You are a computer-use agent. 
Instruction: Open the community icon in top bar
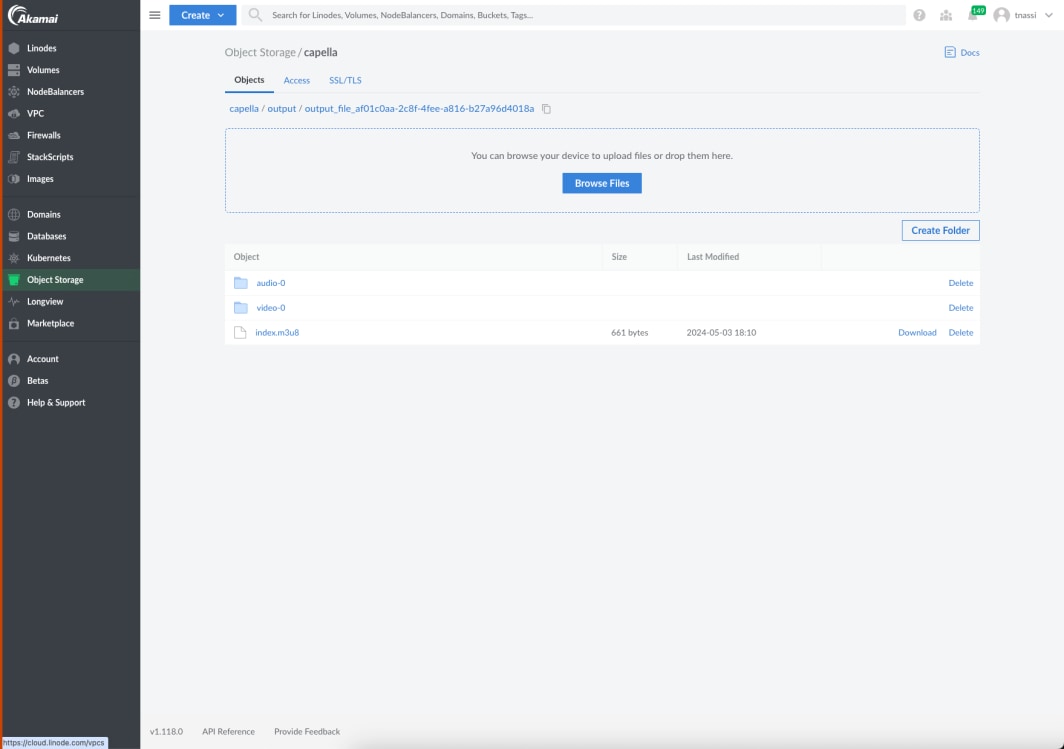[x=946, y=15]
